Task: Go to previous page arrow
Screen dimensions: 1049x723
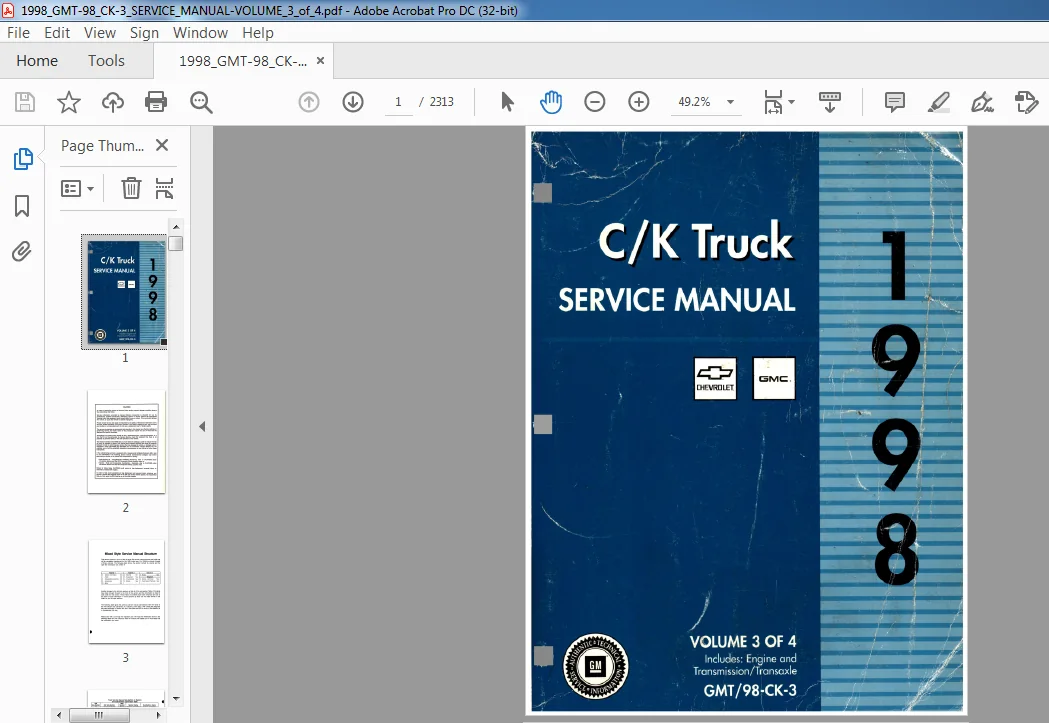Action: (308, 102)
